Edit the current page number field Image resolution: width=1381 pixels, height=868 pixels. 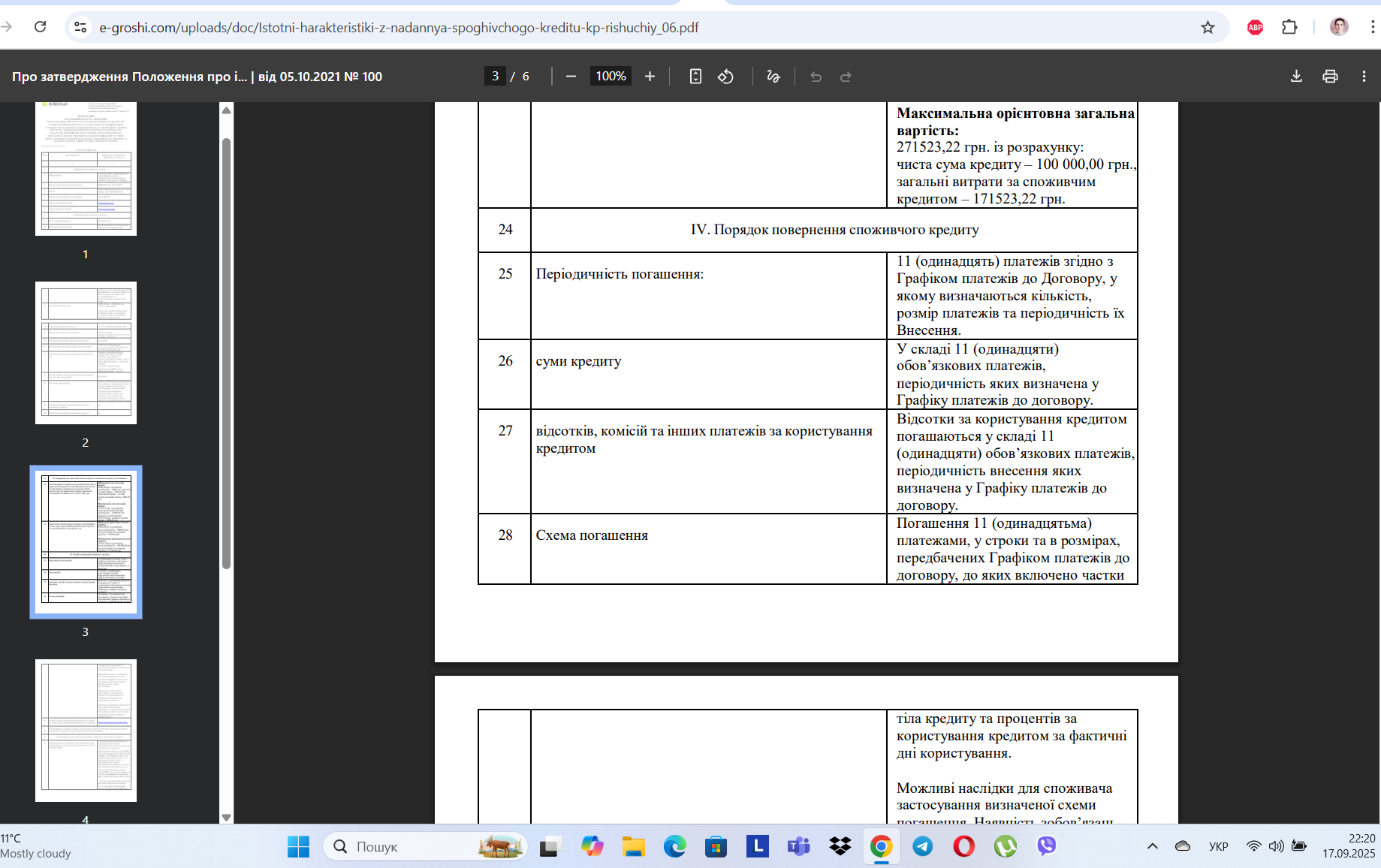click(x=495, y=77)
